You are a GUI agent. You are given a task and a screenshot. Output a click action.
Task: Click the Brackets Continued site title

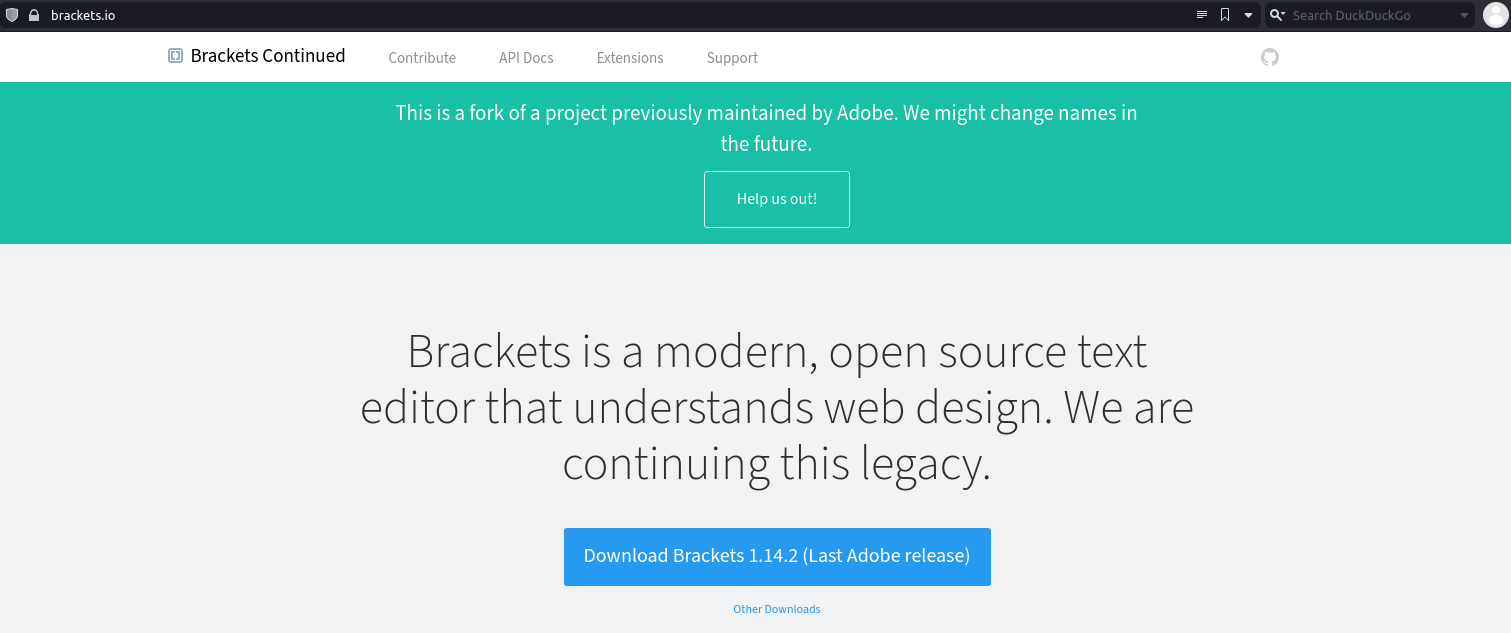[x=268, y=56]
